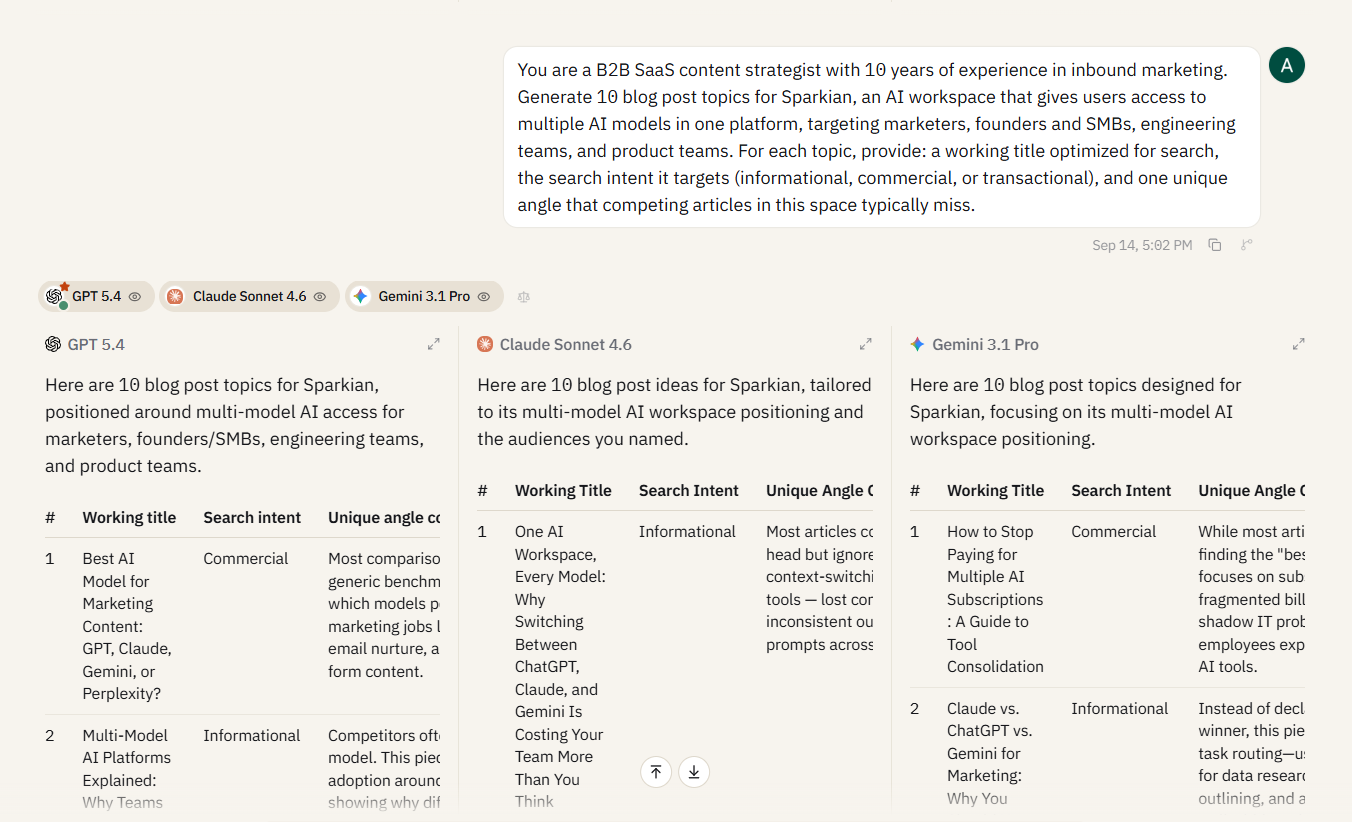Click 'Commercial' cell in Gemini row 1

click(1114, 532)
